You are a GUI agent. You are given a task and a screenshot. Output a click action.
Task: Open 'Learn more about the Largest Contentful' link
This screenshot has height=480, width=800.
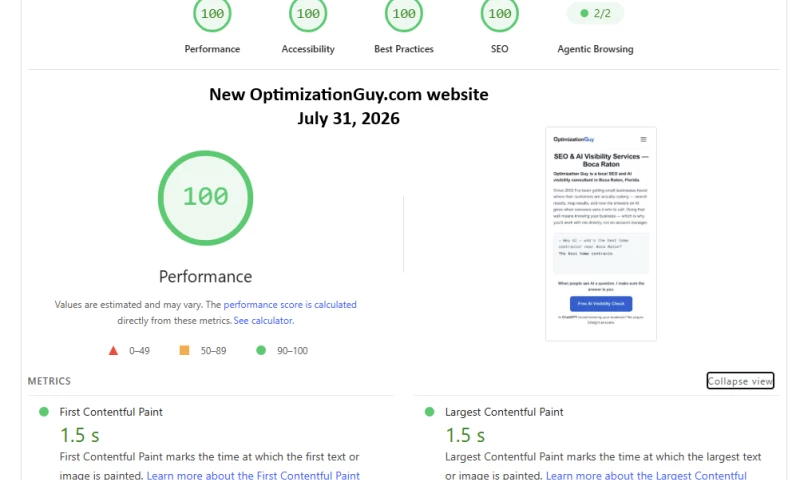click(x=646, y=475)
